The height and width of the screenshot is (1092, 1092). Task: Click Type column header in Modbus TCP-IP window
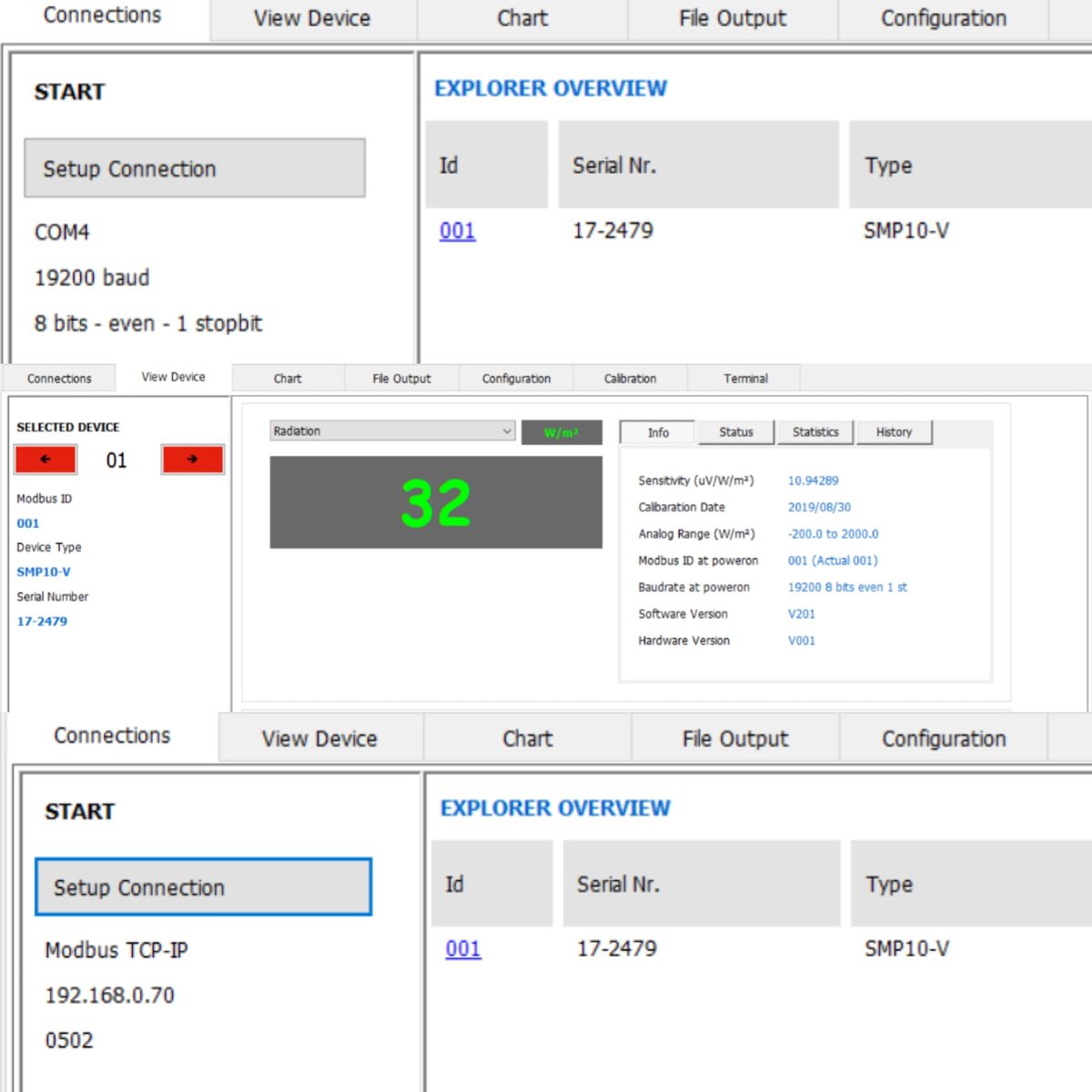pyautogui.click(x=971, y=884)
